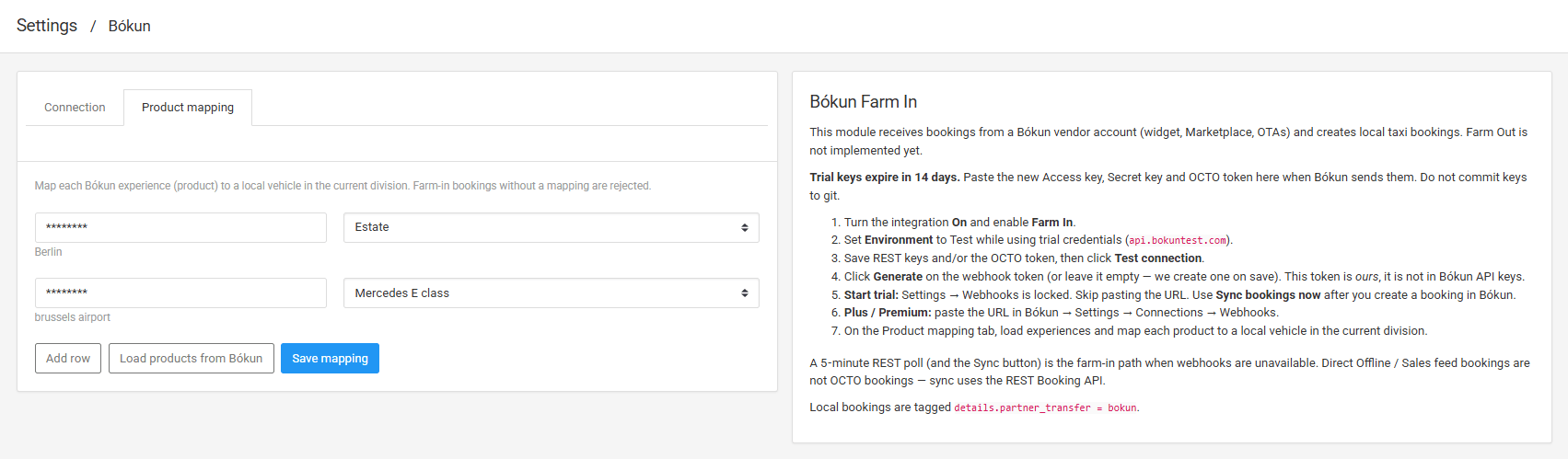Screen dimensions: 1568x459
Task: Click the Bókun breadcrumb title
Action: click(129, 26)
